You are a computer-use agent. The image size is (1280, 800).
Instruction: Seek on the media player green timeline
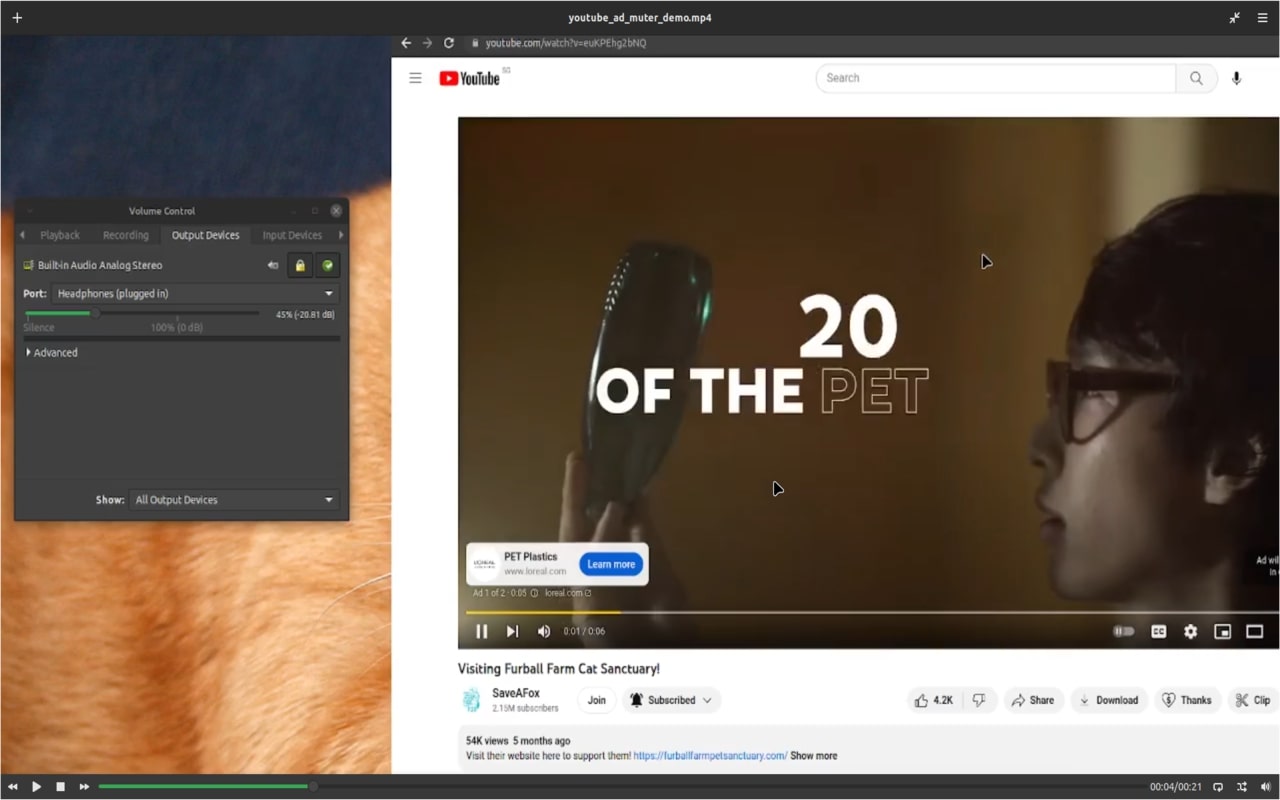click(620, 787)
